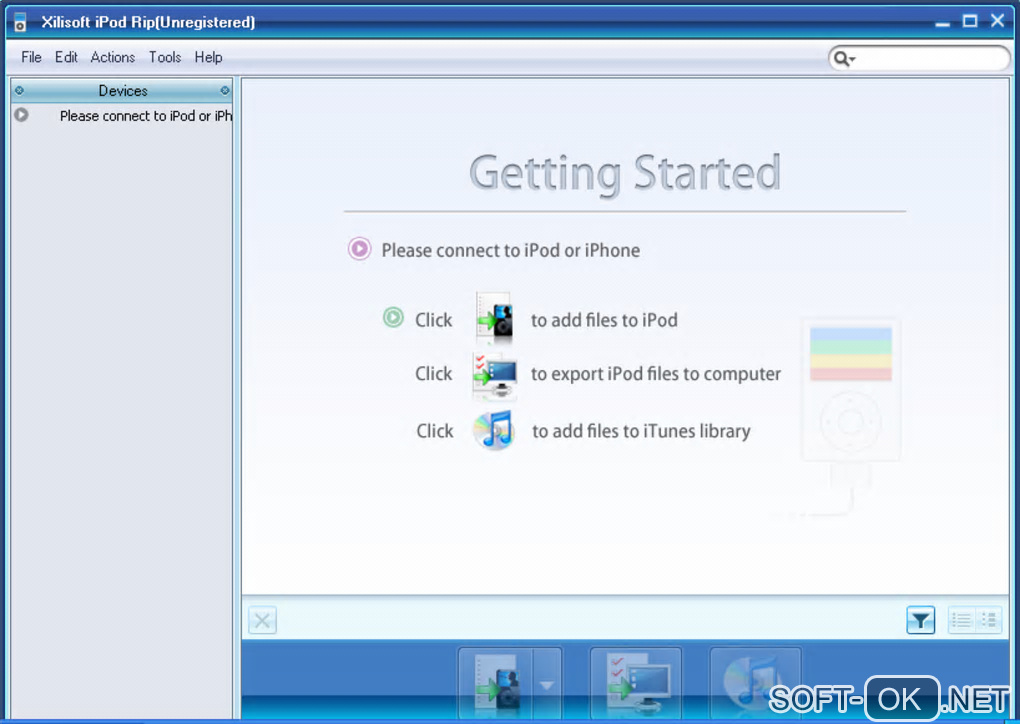
Task: Open the Actions menu
Action: point(113,57)
